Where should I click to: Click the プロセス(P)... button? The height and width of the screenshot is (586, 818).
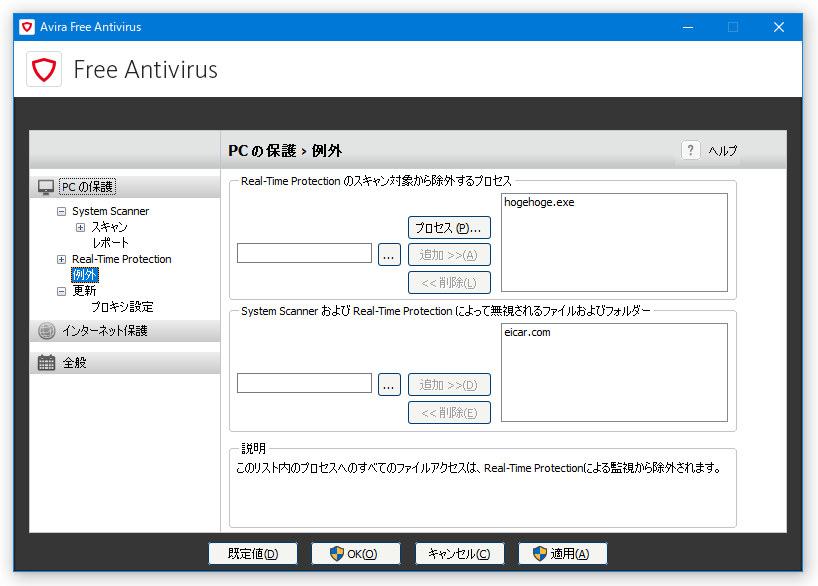point(449,228)
